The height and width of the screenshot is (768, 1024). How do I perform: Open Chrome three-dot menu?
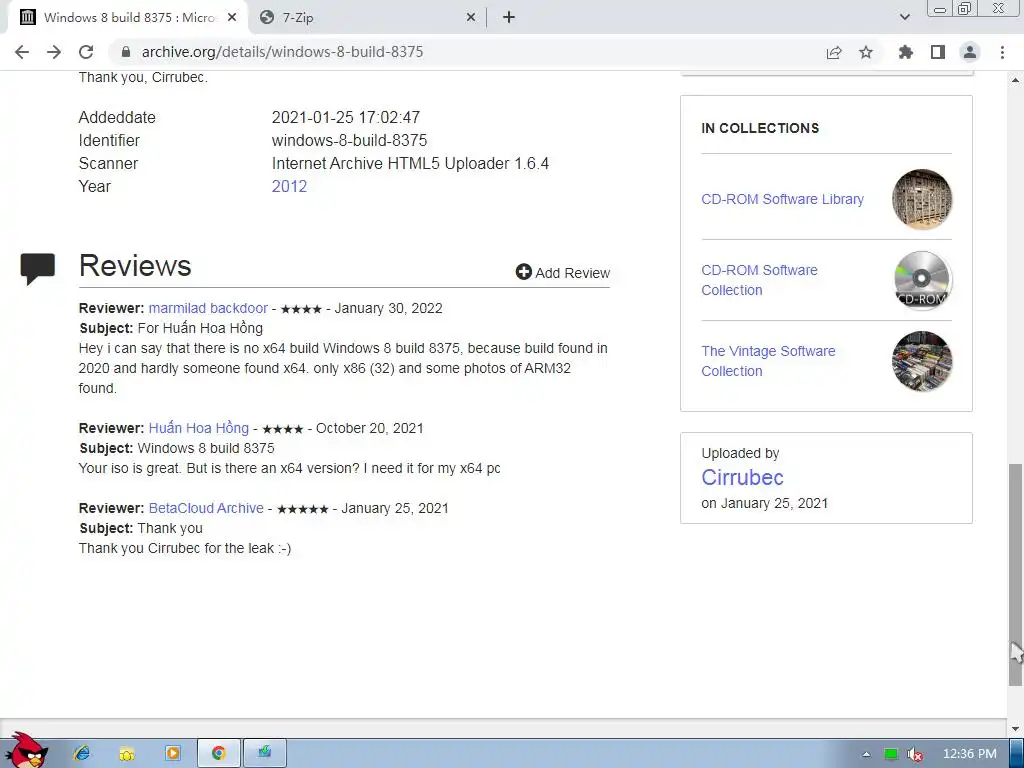click(1002, 52)
